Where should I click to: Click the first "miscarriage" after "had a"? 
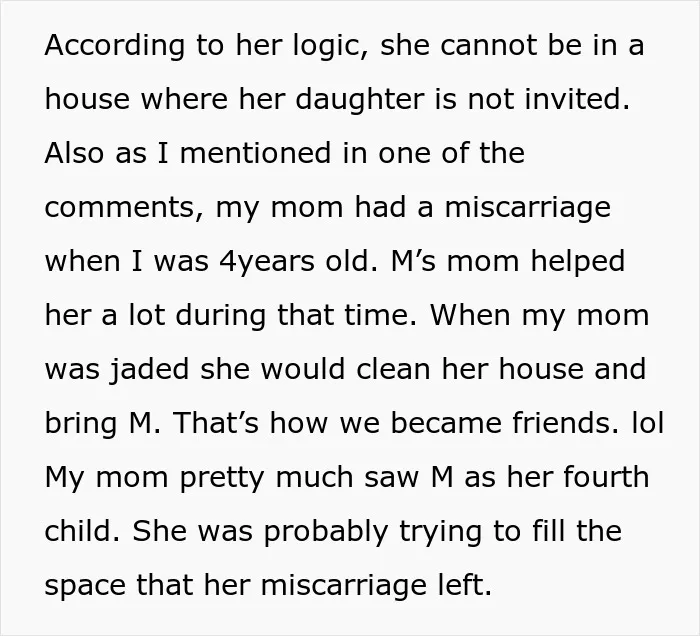[x=528, y=208]
